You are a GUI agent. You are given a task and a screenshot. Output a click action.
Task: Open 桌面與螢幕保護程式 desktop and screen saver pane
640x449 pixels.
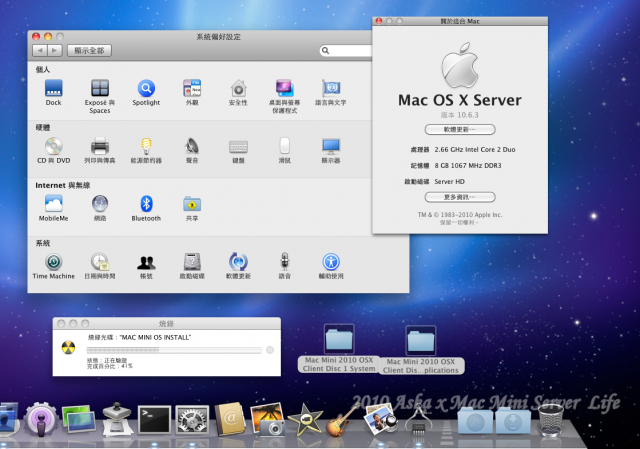coord(284,96)
